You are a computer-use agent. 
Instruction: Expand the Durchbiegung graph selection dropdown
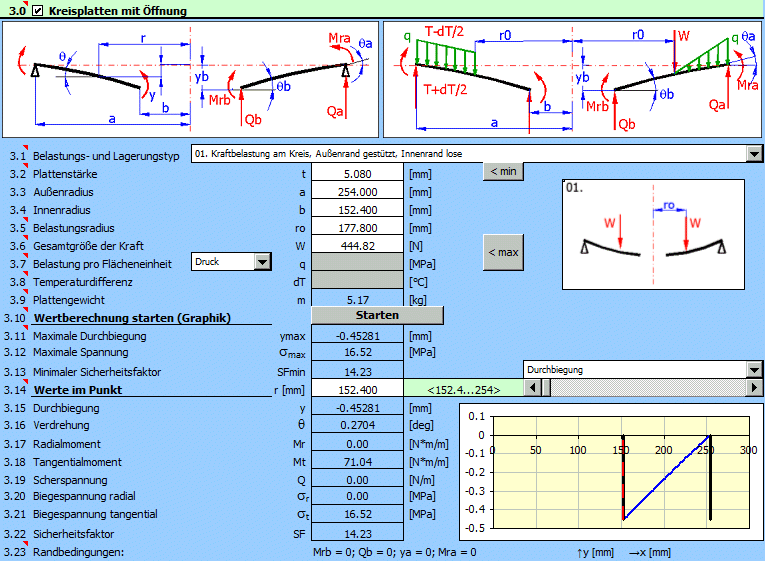[x=753, y=370]
